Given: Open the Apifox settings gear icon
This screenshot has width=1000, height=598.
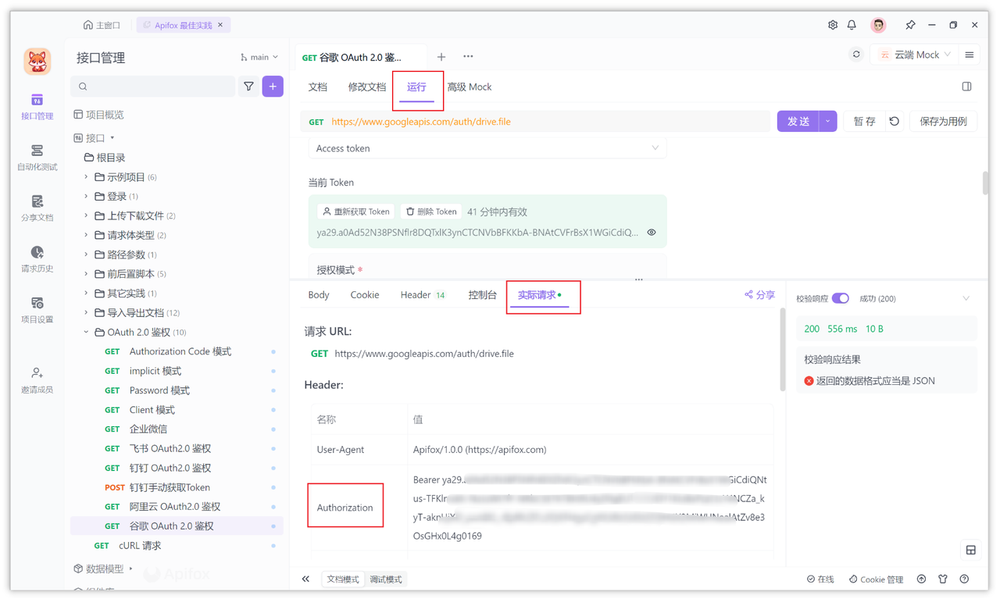Looking at the screenshot, I should point(832,24).
